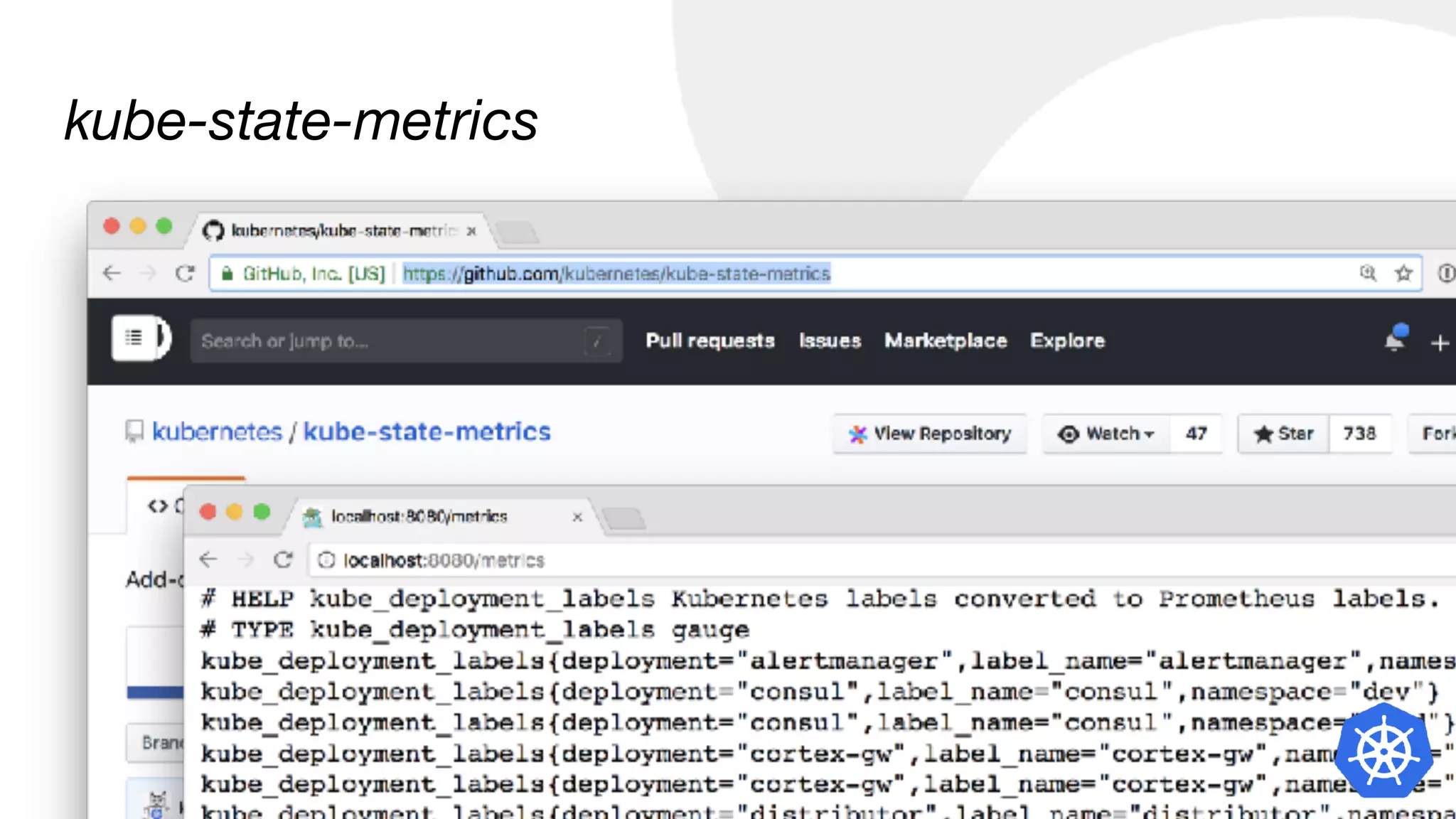Open the Watch dropdown menu
Viewport: 1456px width, 819px height.
coord(1107,434)
